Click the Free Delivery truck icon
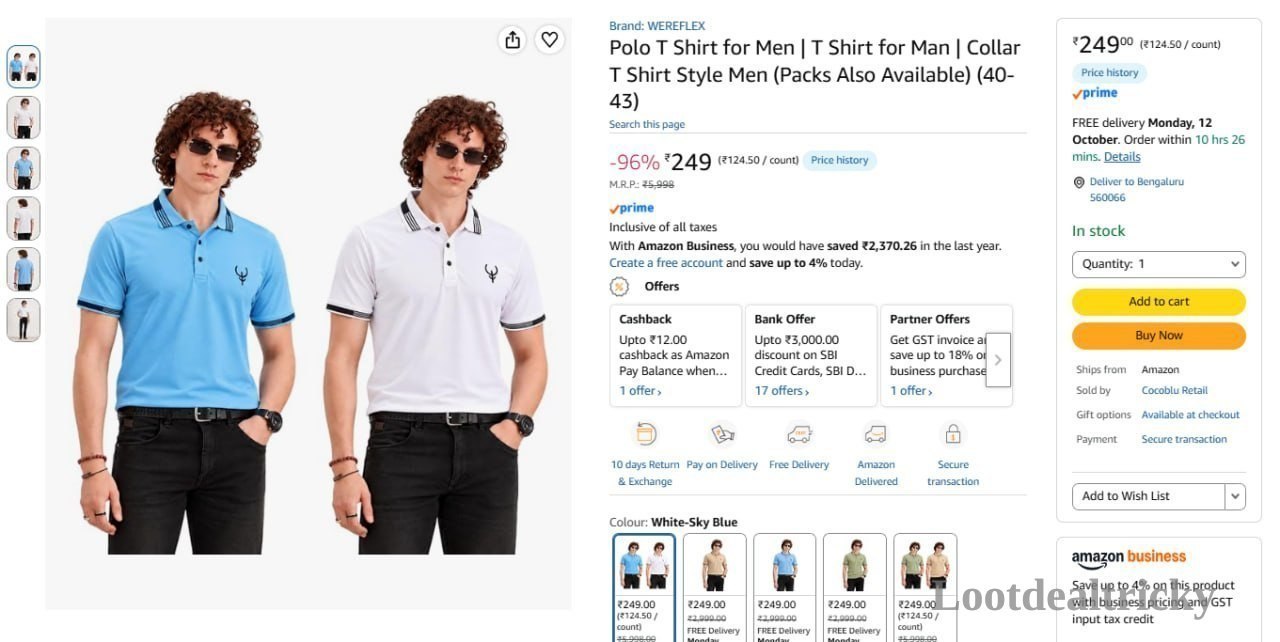 799,435
